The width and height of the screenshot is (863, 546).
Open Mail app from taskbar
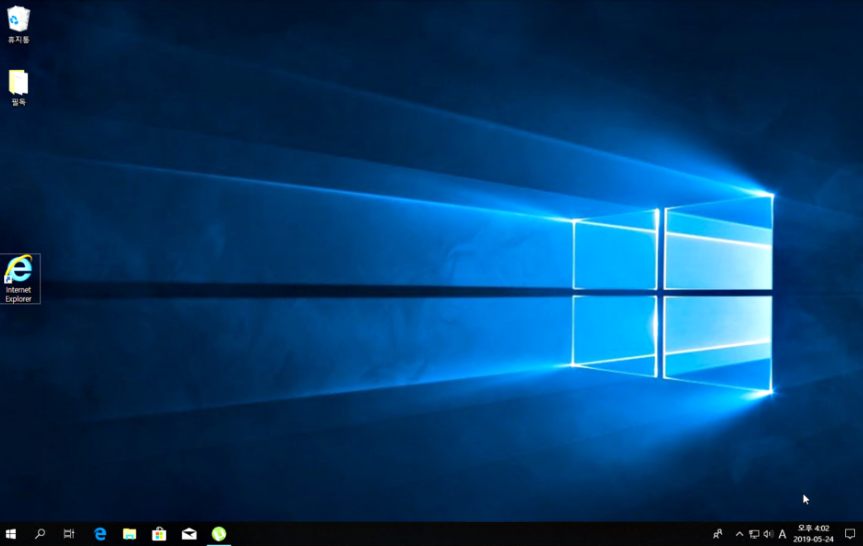[x=189, y=534]
